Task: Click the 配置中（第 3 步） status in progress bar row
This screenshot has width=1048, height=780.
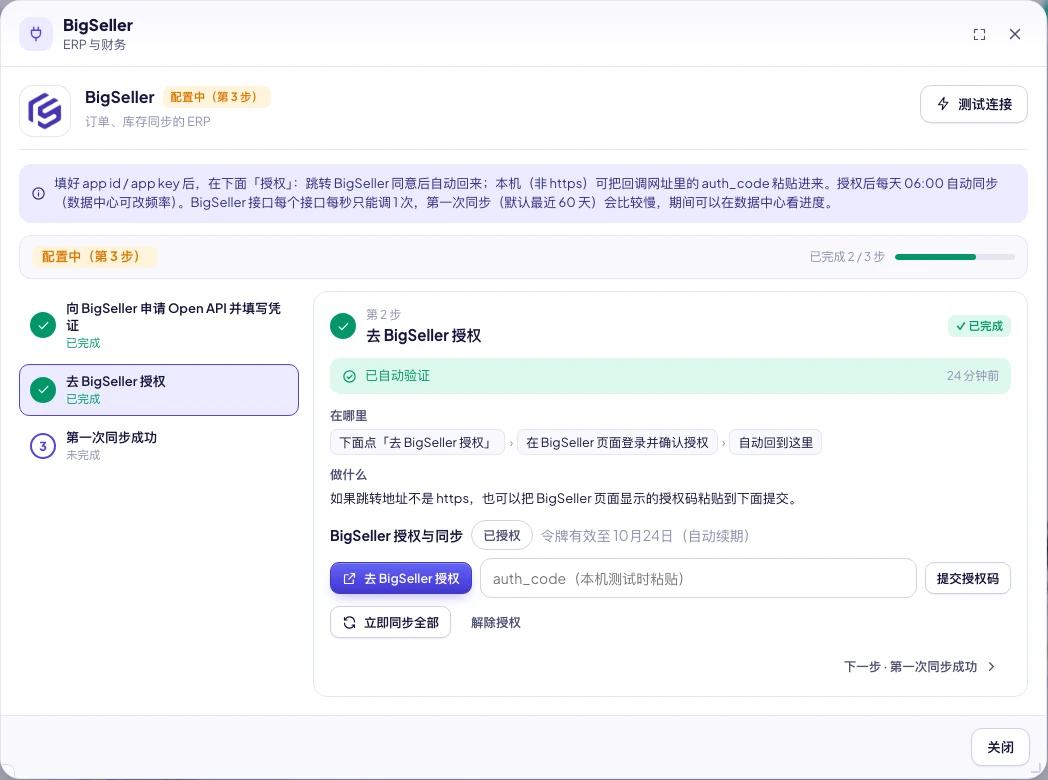Action: click(94, 257)
